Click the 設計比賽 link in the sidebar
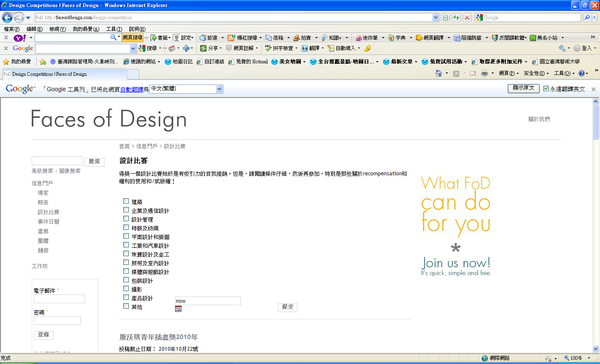 [48, 212]
